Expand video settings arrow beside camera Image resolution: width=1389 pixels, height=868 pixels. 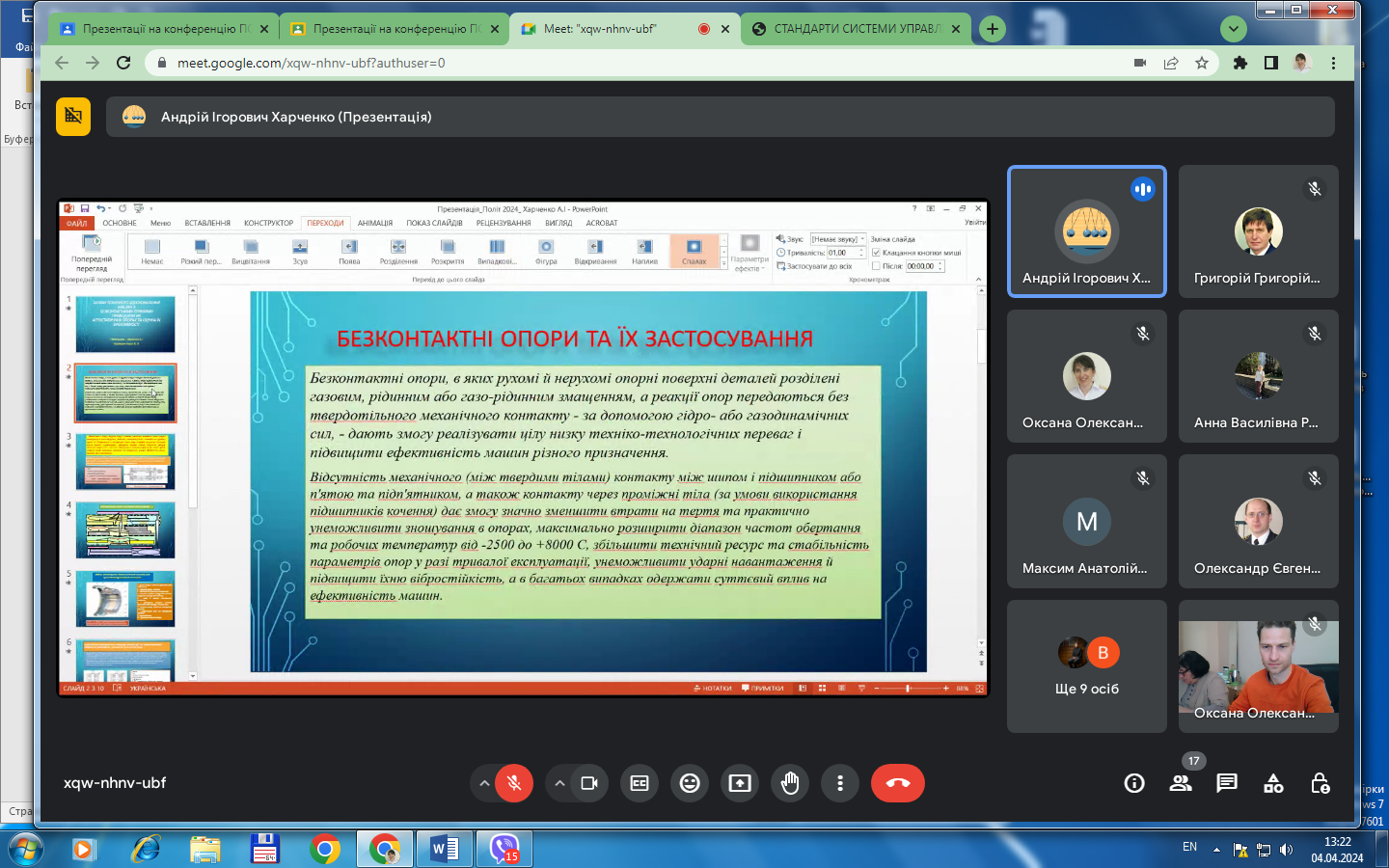(x=559, y=783)
